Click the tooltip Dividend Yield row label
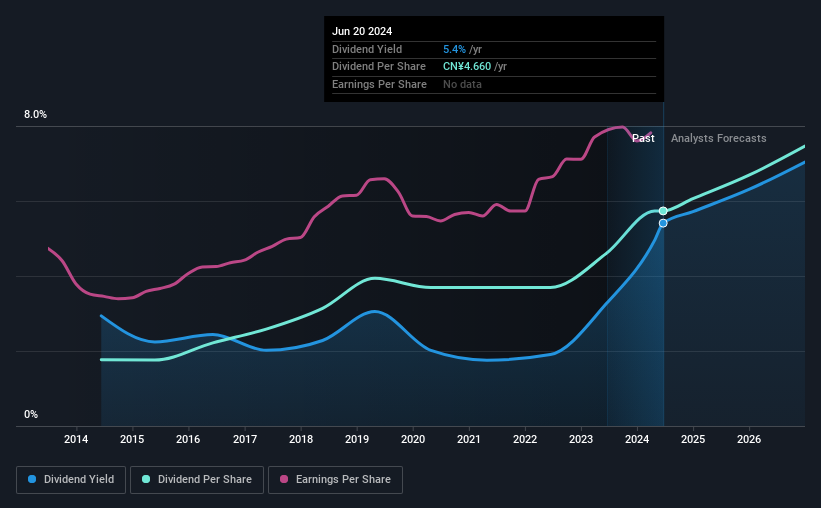The width and height of the screenshot is (821, 508). pyautogui.click(x=367, y=49)
